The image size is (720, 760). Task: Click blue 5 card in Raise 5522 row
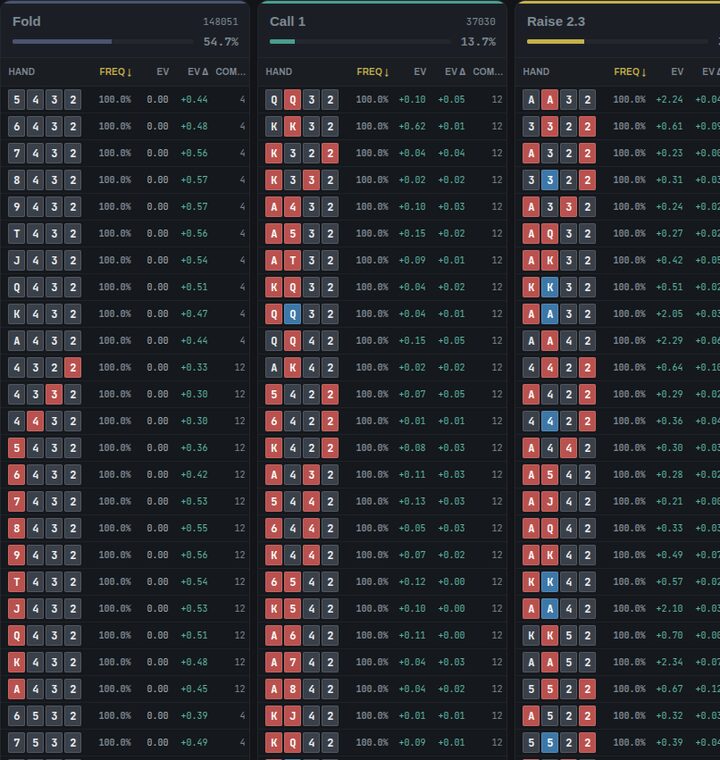coord(550,742)
